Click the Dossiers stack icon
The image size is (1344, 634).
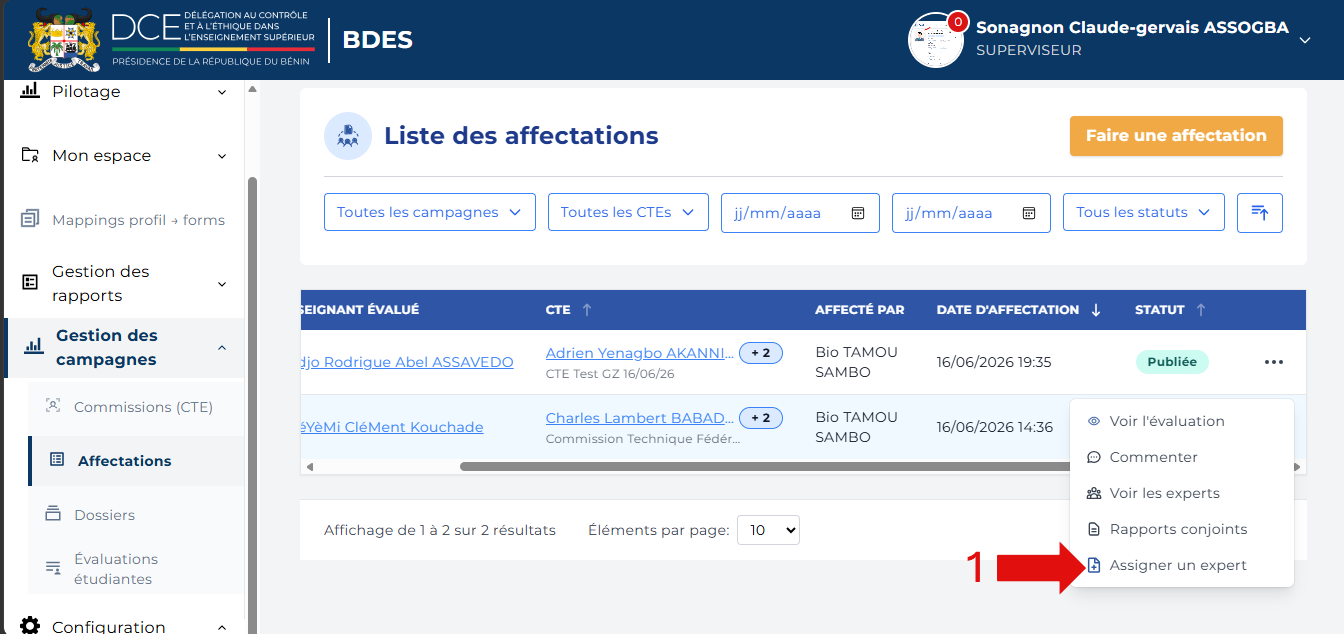point(53,514)
